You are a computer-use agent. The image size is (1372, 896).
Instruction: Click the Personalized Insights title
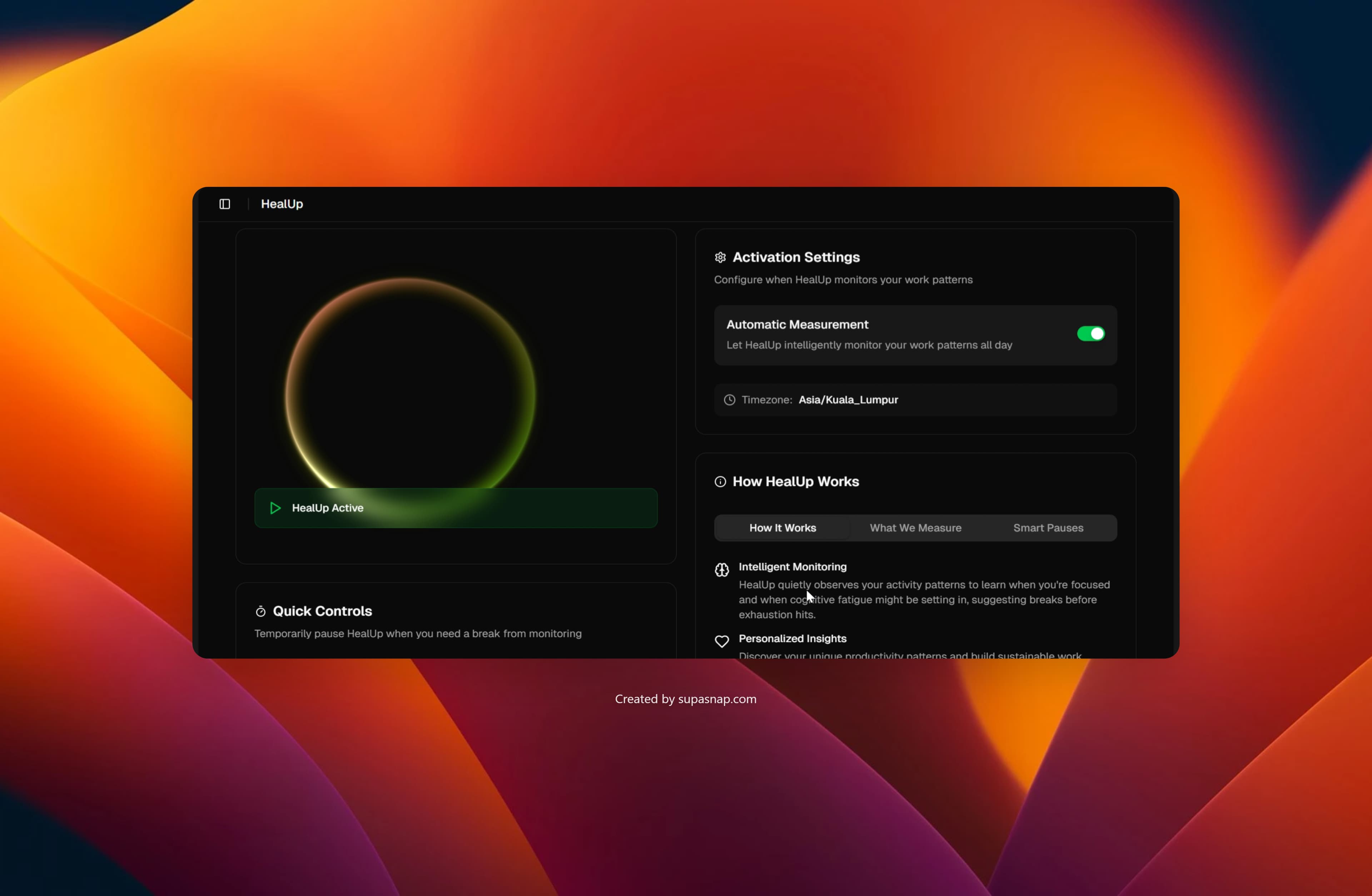(x=792, y=638)
